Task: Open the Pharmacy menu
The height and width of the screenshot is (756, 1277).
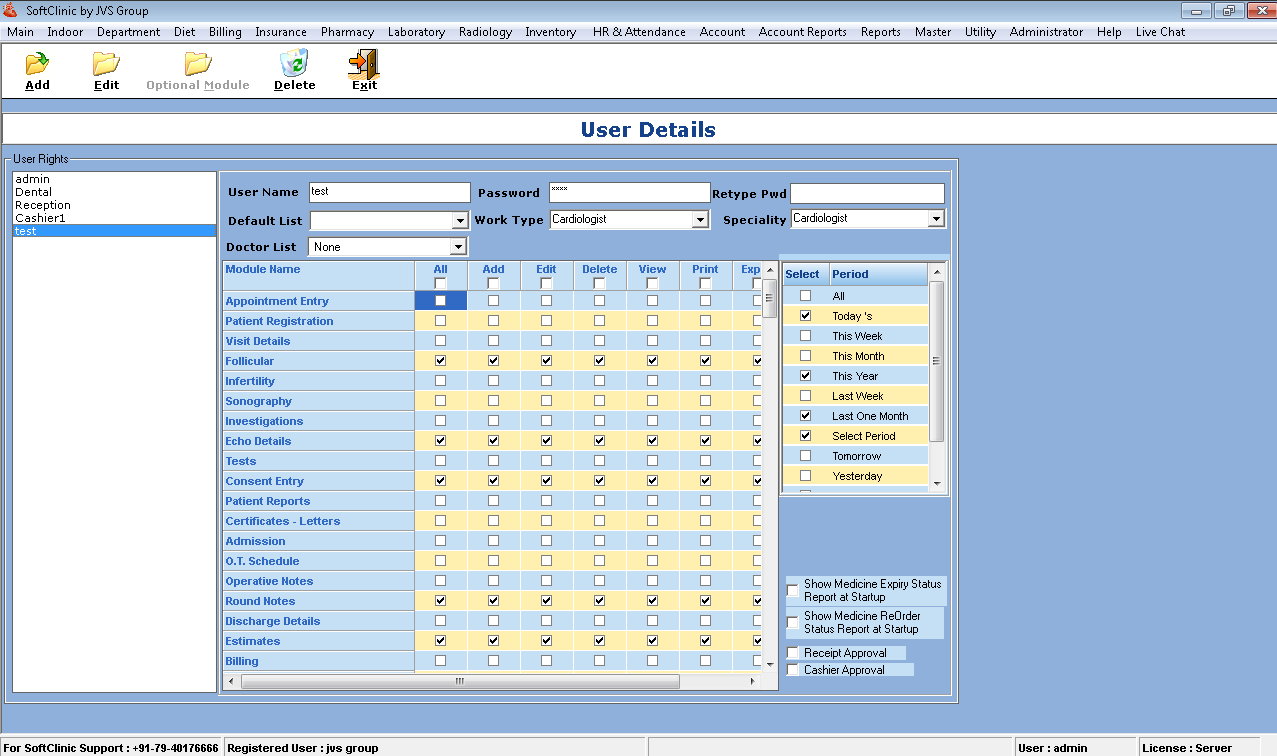Action: click(x=347, y=32)
